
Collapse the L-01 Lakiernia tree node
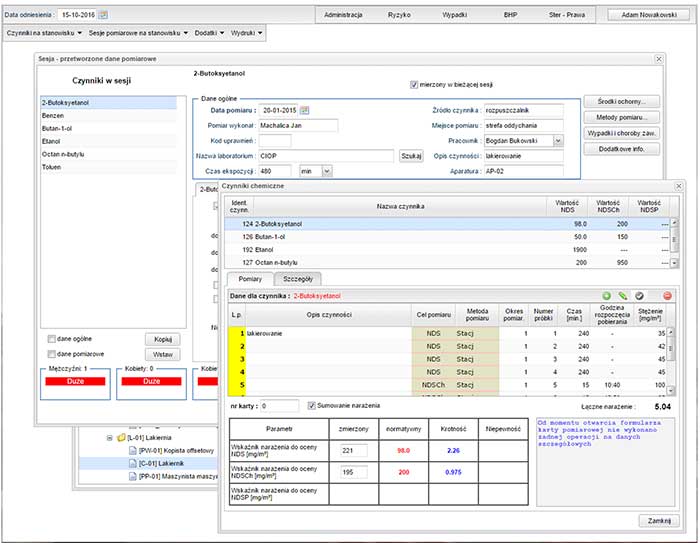pos(108,438)
